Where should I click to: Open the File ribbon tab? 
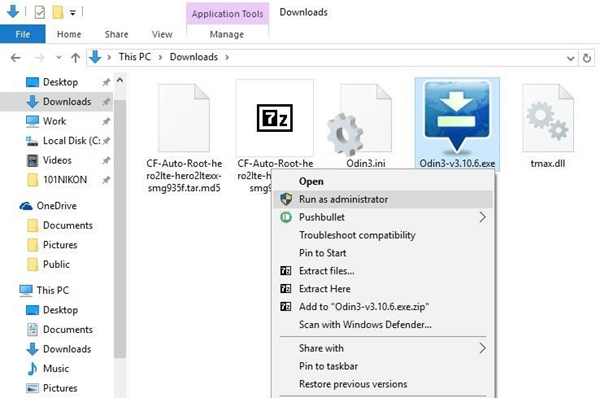click(23, 34)
